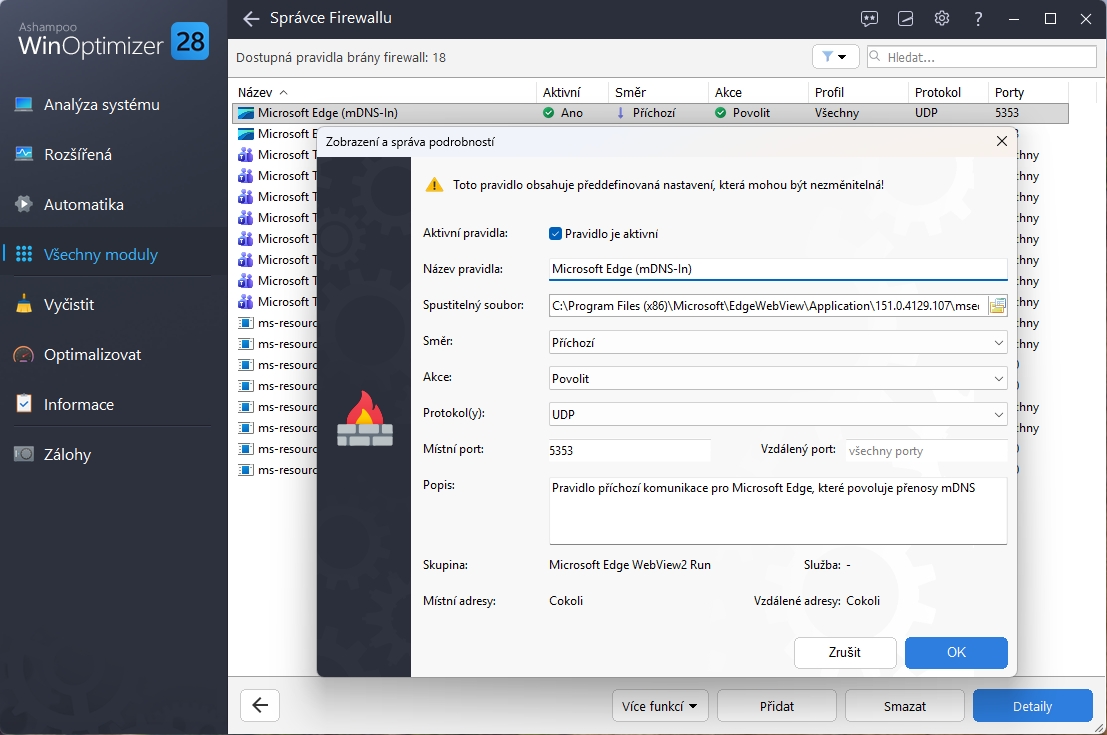Open the feedback chat icon in title bar

tap(869, 19)
